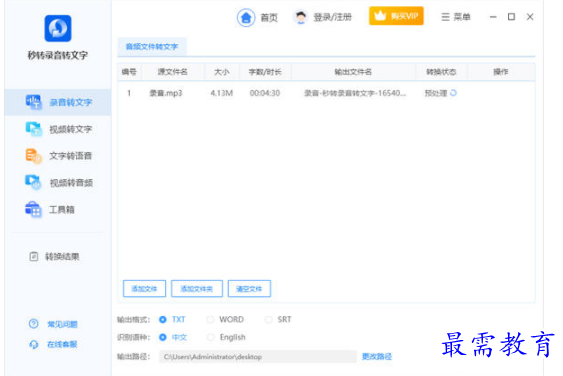The height and width of the screenshot is (376, 563).
Task: Click the 操作 column header
Action: coord(501,72)
